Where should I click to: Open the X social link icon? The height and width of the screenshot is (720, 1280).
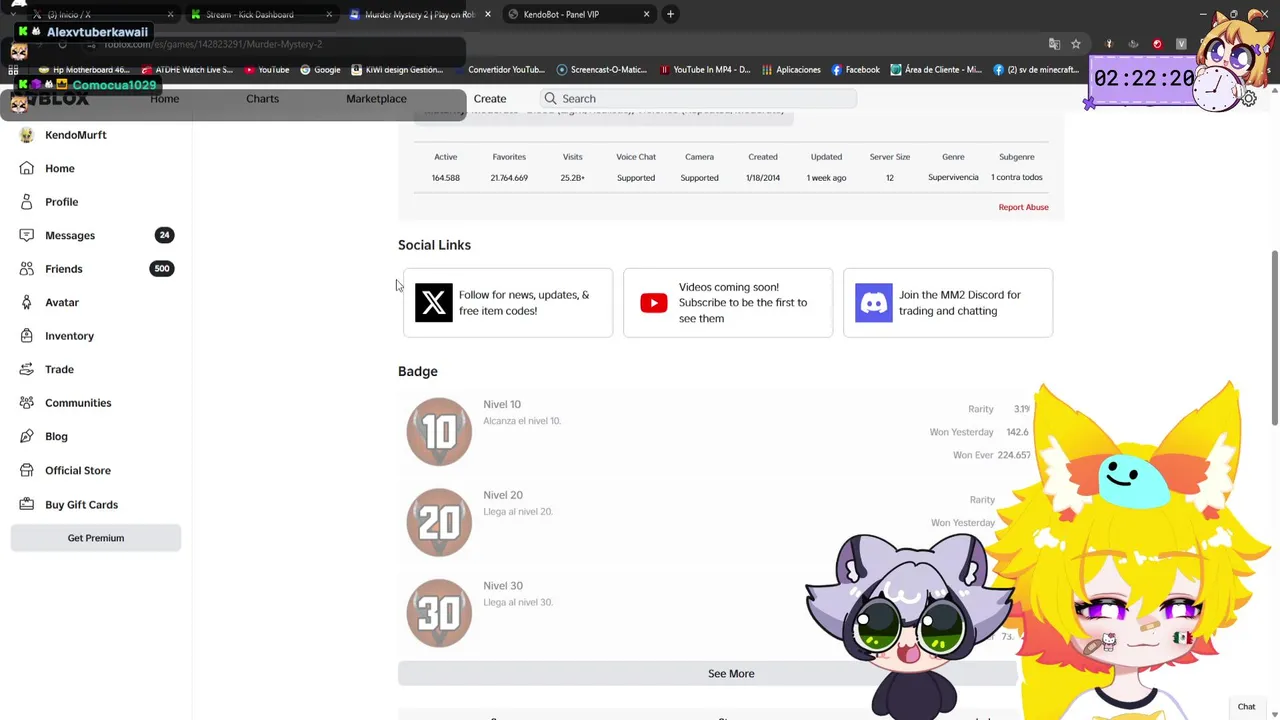434,303
